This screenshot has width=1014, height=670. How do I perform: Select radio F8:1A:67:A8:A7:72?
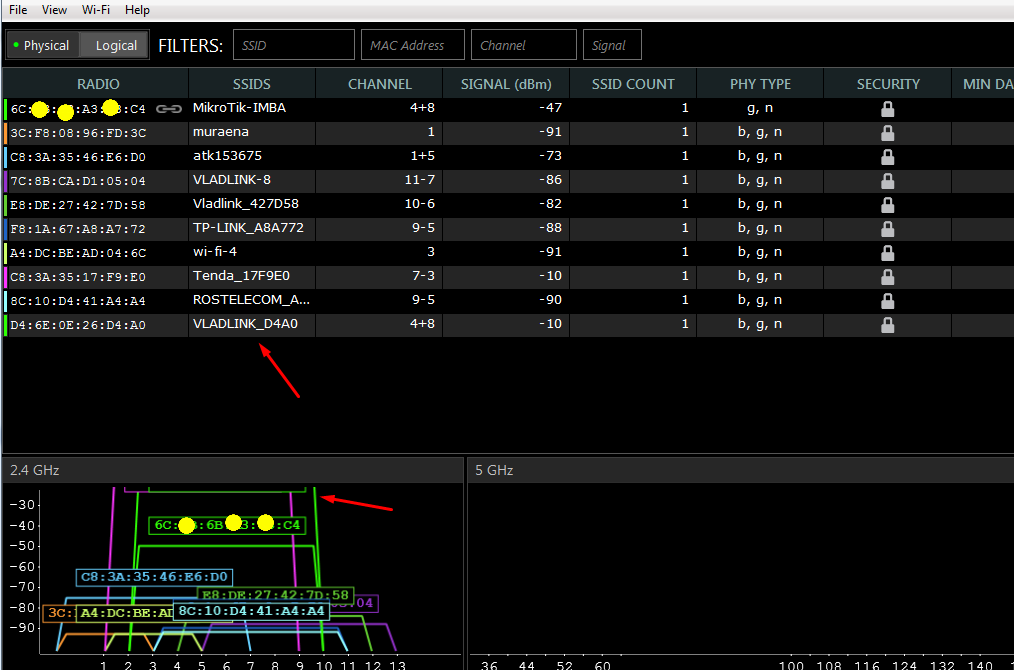[x=78, y=230]
